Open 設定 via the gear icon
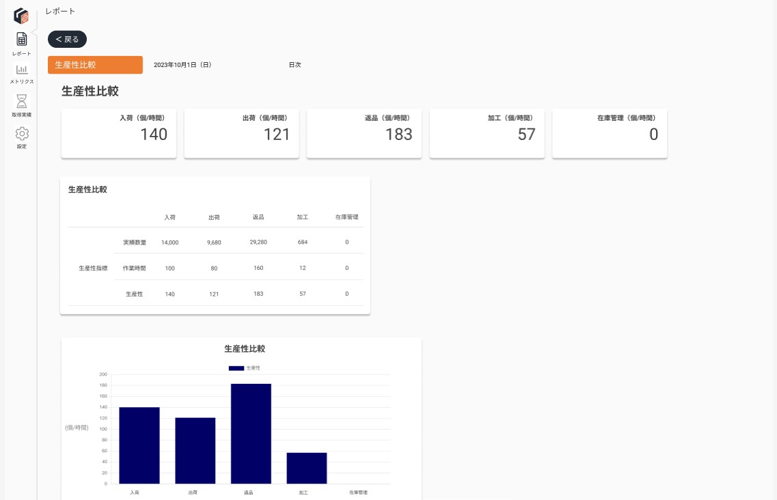 (x=22, y=134)
